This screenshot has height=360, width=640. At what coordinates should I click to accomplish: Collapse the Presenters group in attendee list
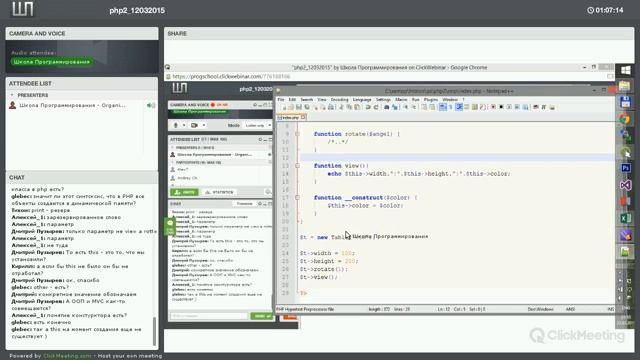tap(12, 95)
